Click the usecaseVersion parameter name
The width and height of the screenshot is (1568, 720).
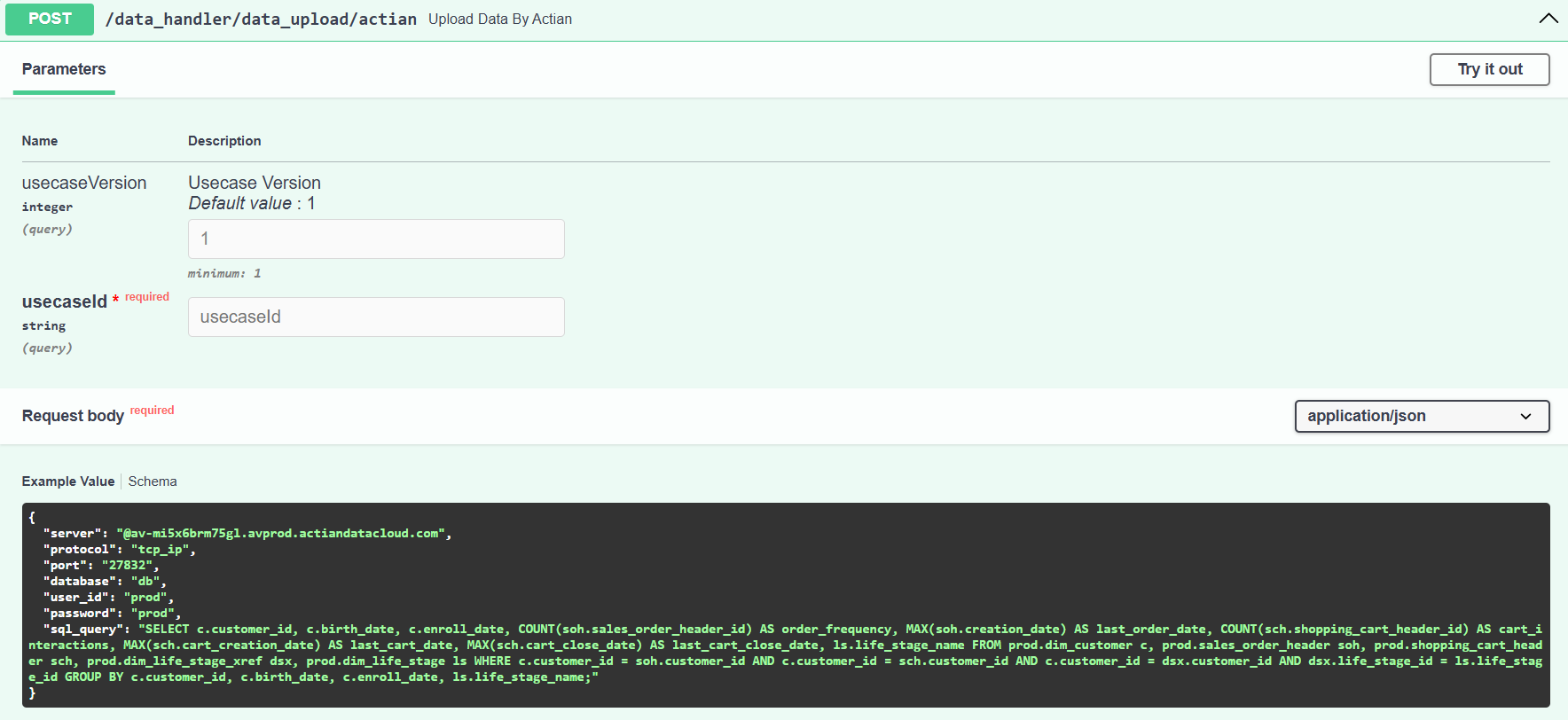[84, 183]
